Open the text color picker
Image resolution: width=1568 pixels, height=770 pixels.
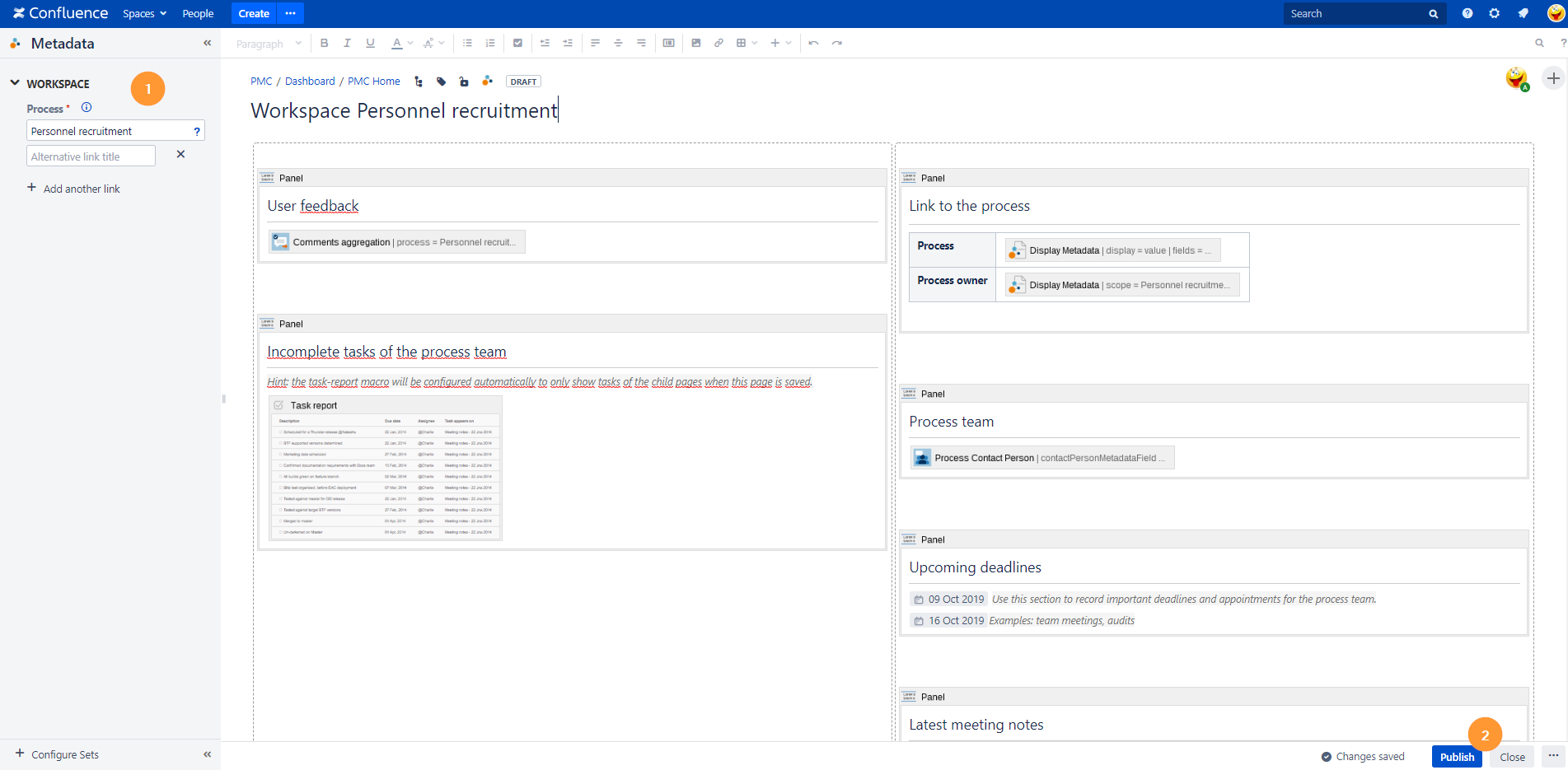click(402, 43)
